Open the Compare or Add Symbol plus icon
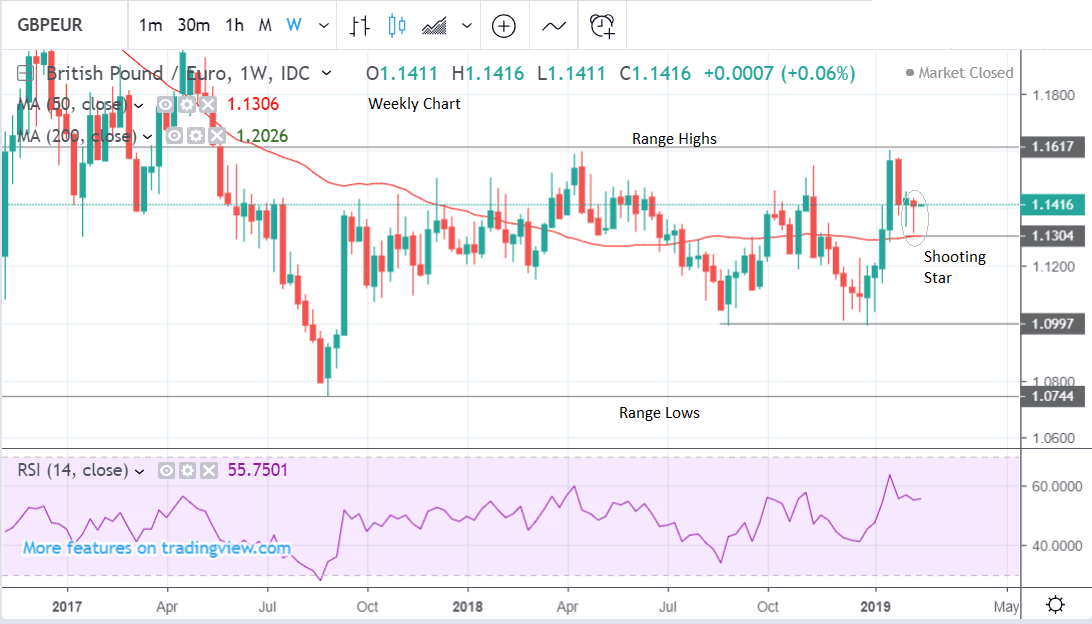The image size is (1092, 624). tap(504, 26)
